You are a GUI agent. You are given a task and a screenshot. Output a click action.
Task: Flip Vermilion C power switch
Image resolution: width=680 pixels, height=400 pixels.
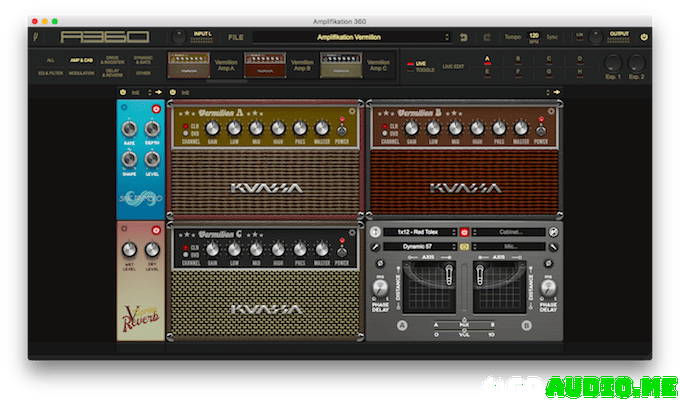coord(342,250)
